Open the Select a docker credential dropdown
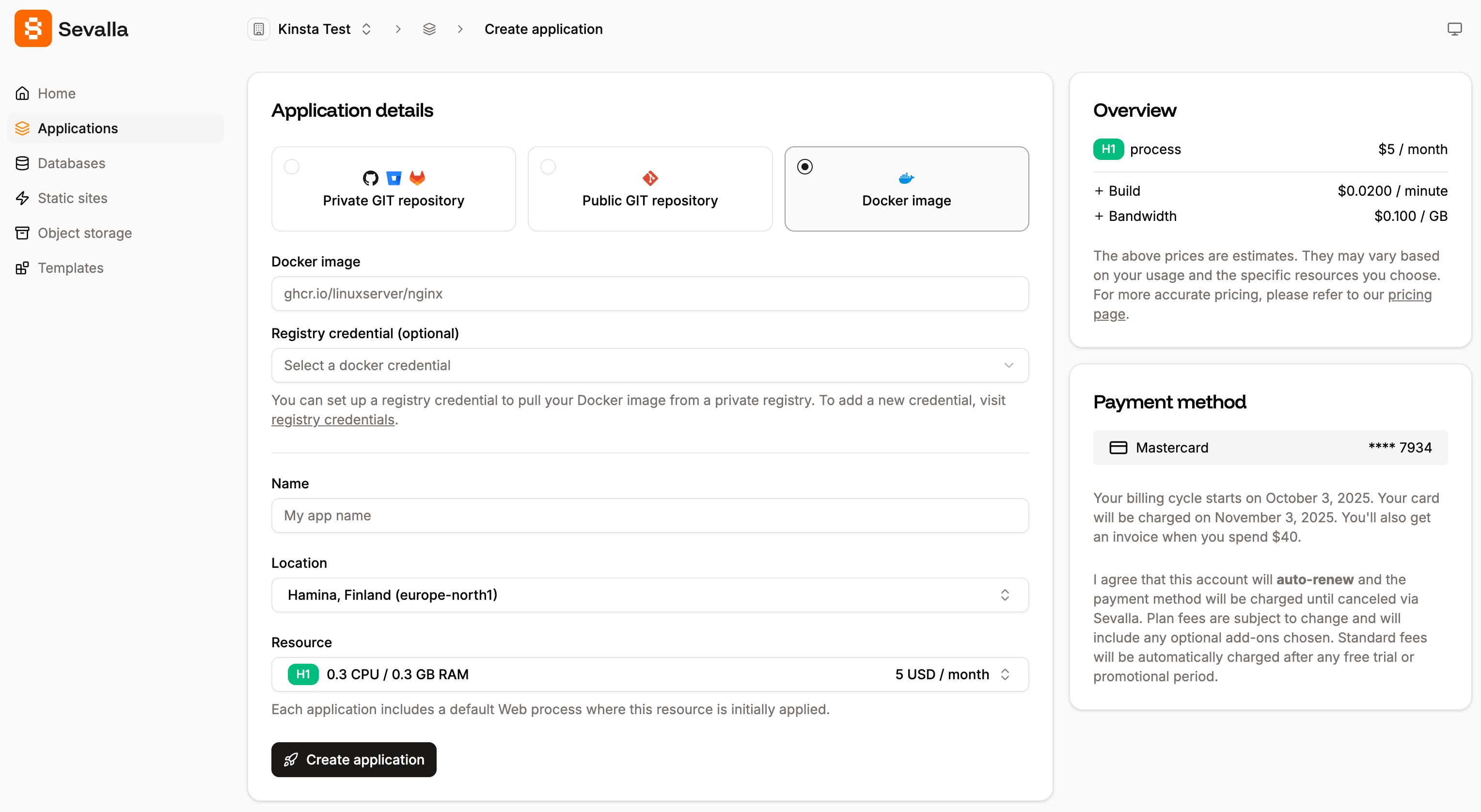This screenshot has width=1481, height=812. pyautogui.click(x=649, y=365)
